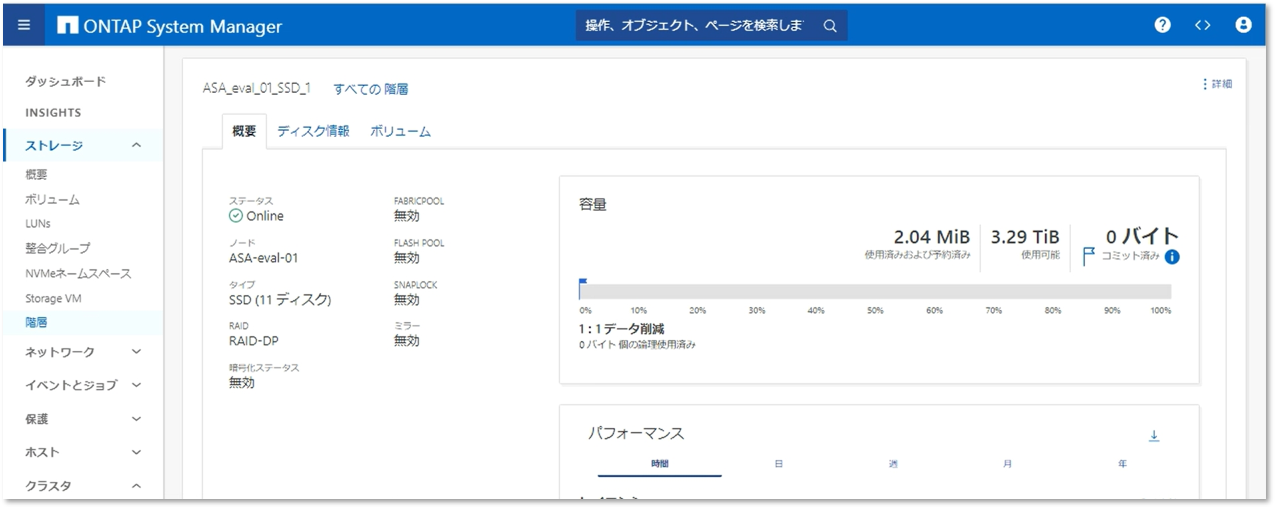Click the 無効 value under 暗号化ステータス

coord(242,383)
